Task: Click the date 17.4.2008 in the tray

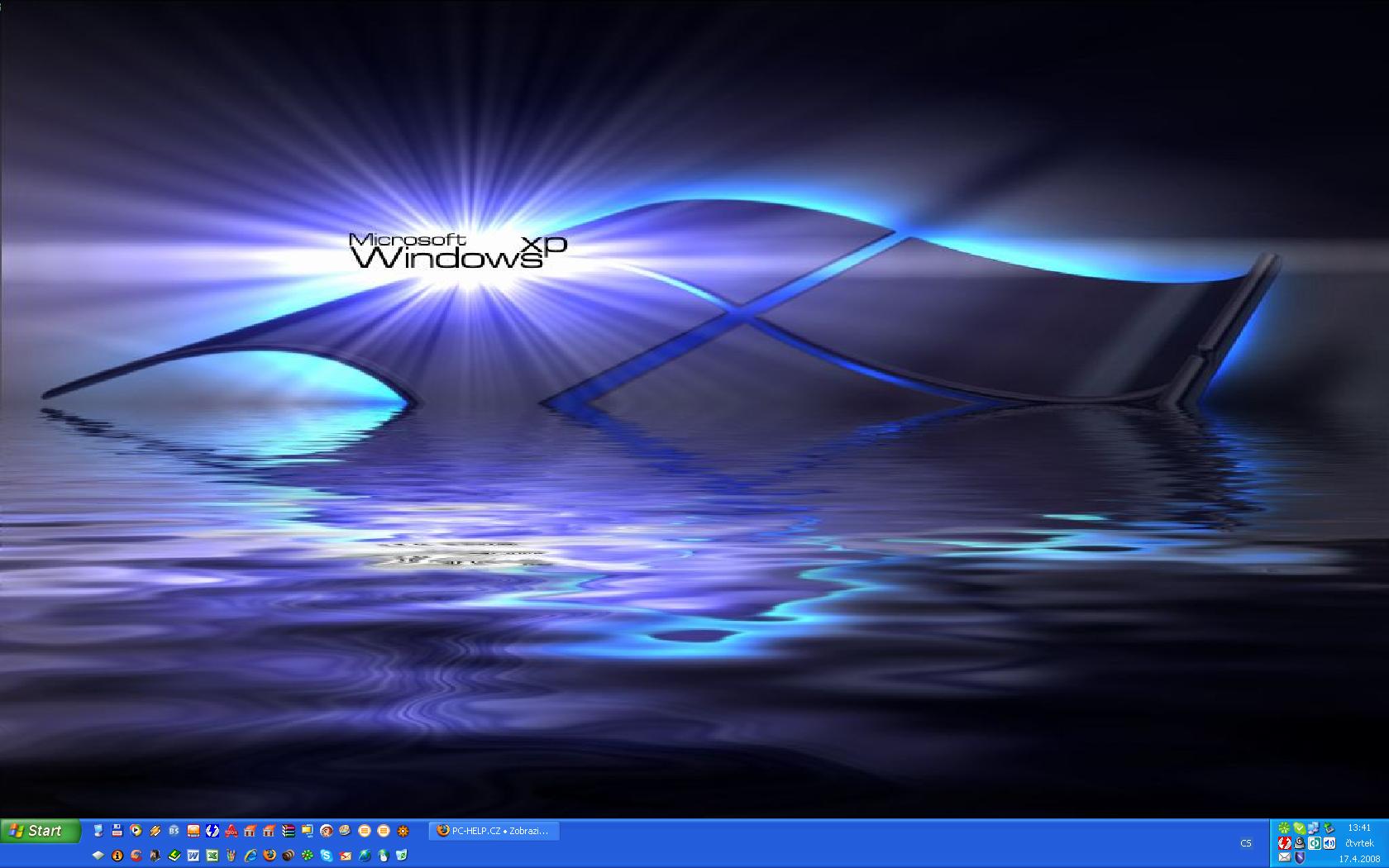Action: (1360, 859)
